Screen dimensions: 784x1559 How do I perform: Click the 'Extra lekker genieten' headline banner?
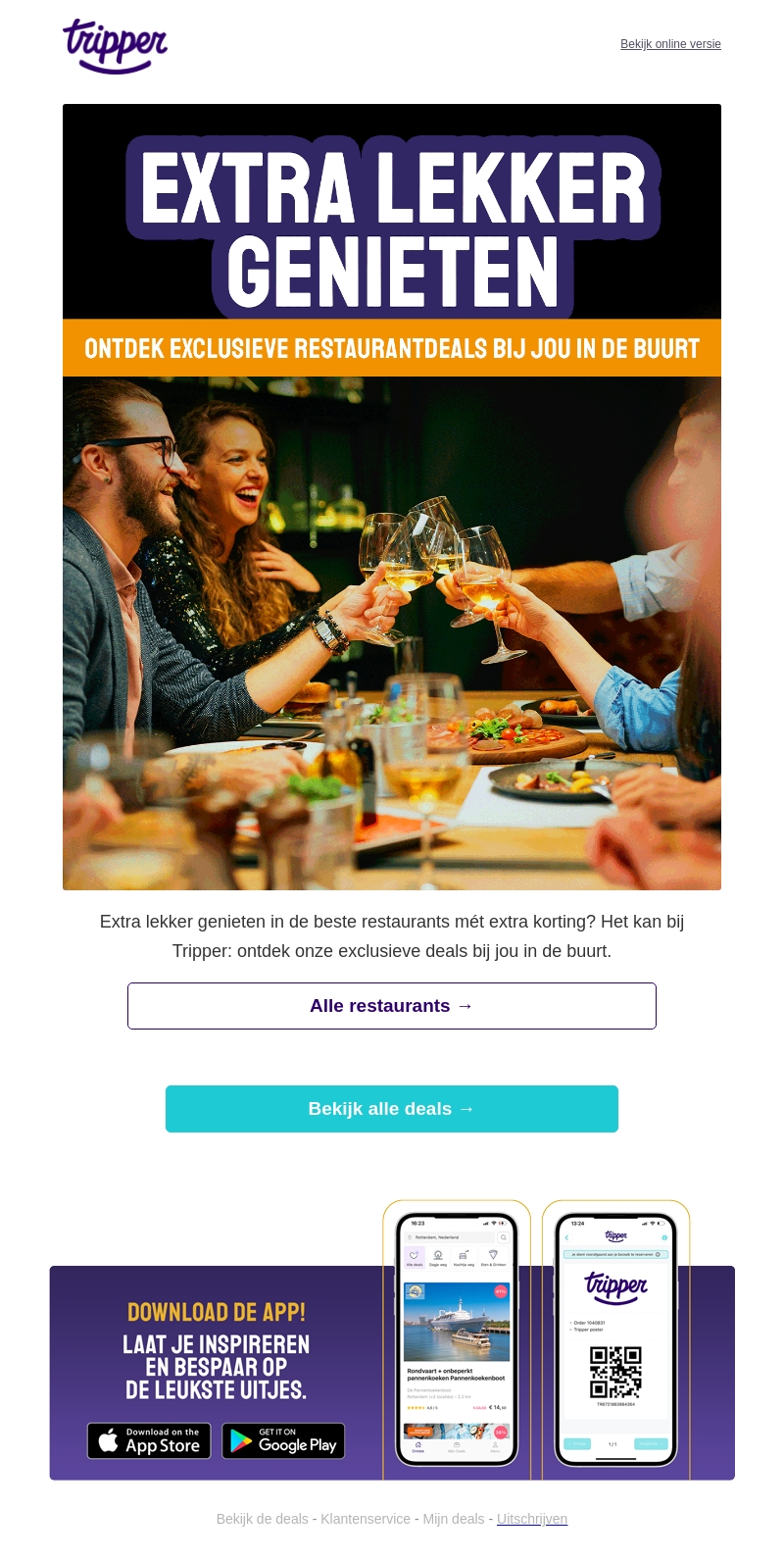(392, 227)
